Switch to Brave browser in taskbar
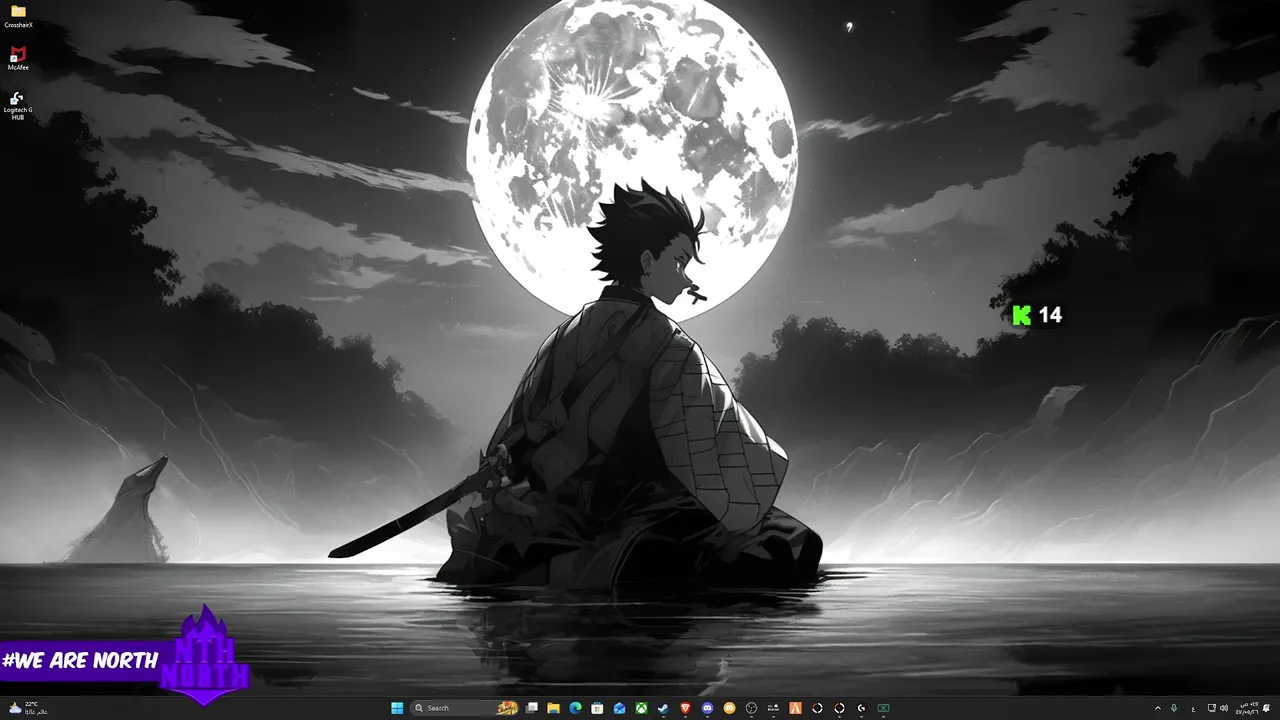 [x=685, y=708]
